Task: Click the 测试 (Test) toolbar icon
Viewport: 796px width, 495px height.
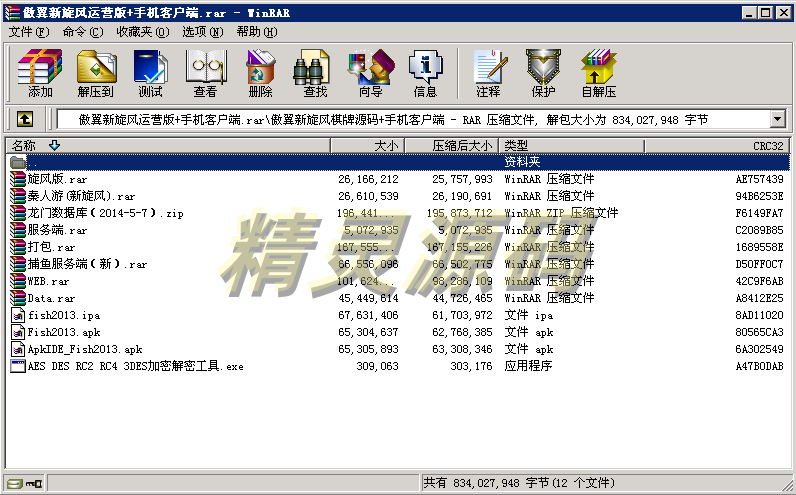Action: click(x=150, y=67)
